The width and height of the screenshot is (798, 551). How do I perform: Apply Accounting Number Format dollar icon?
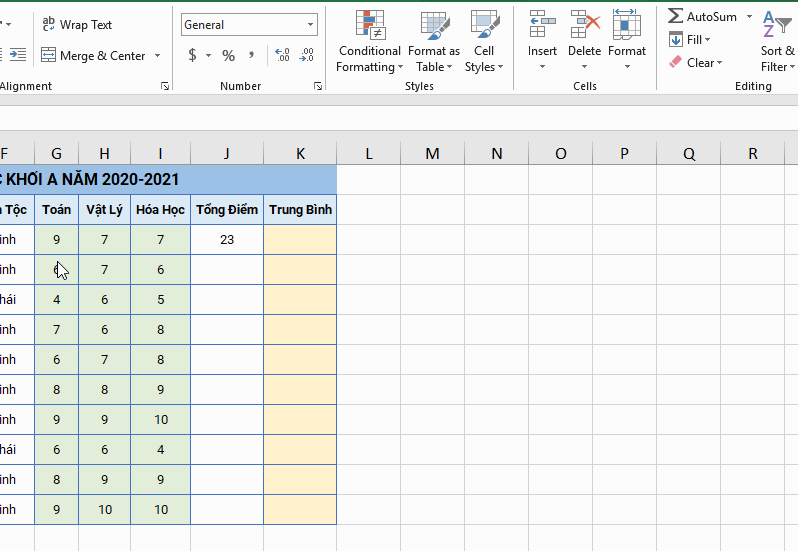click(192, 55)
